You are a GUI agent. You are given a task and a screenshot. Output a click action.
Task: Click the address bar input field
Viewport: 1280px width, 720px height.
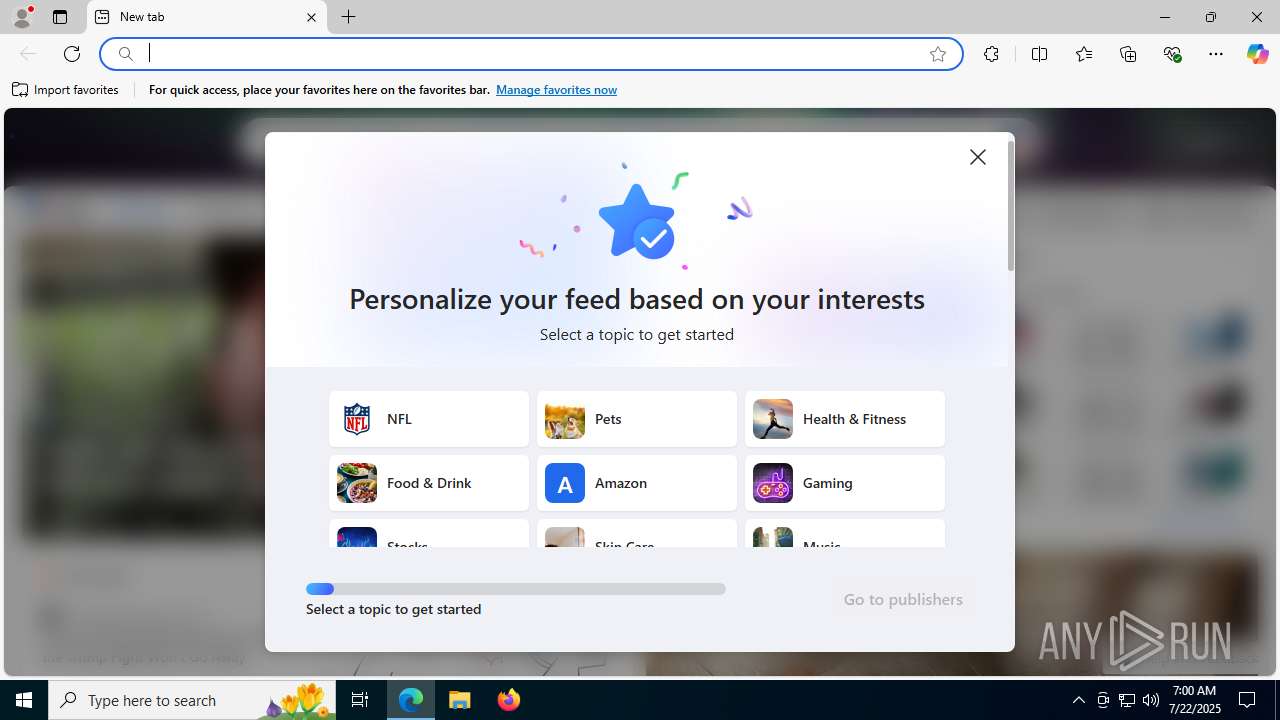tap(530, 54)
